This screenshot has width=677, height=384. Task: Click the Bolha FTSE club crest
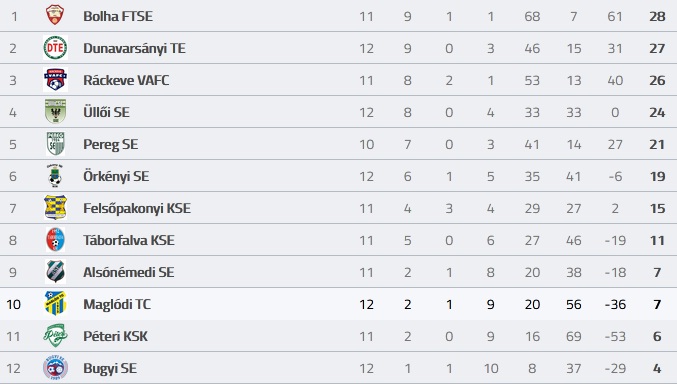pos(55,16)
